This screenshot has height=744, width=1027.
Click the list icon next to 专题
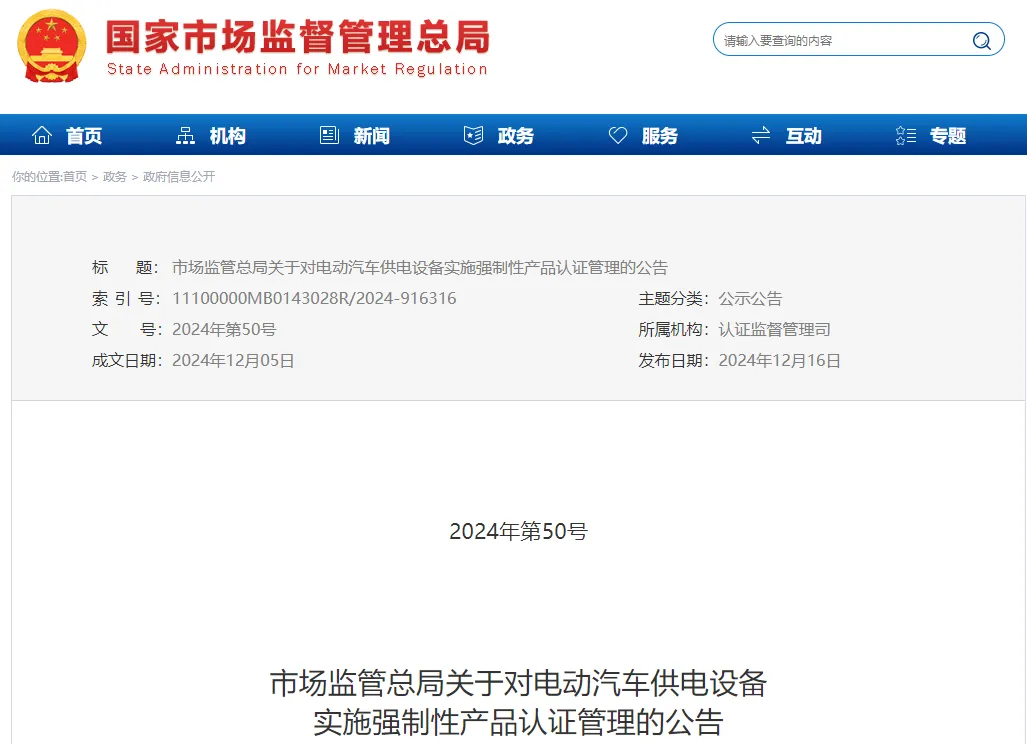pyautogui.click(x=905, y=133)
